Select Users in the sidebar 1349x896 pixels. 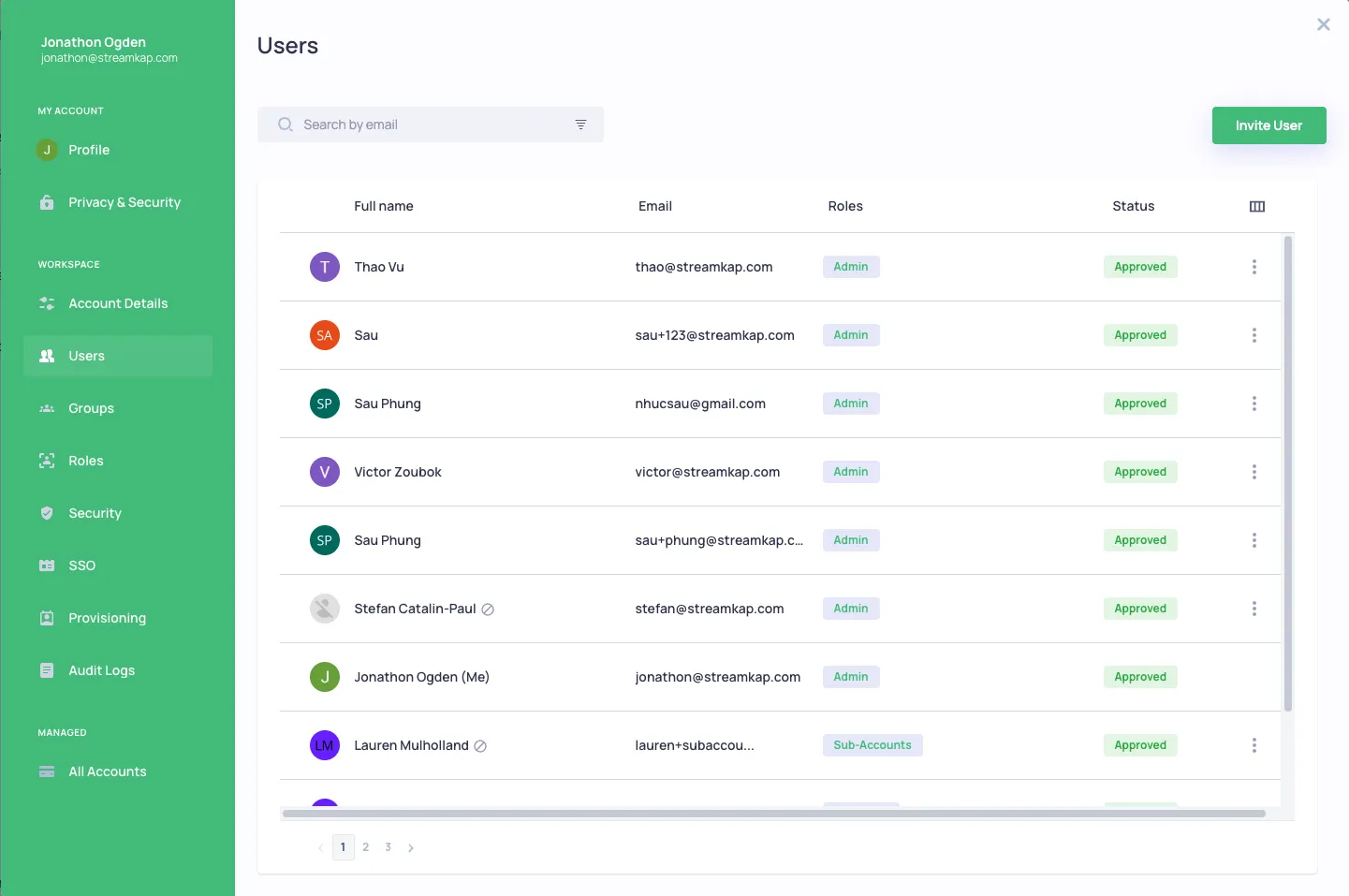pyautogui.click(x=118, y=356)
